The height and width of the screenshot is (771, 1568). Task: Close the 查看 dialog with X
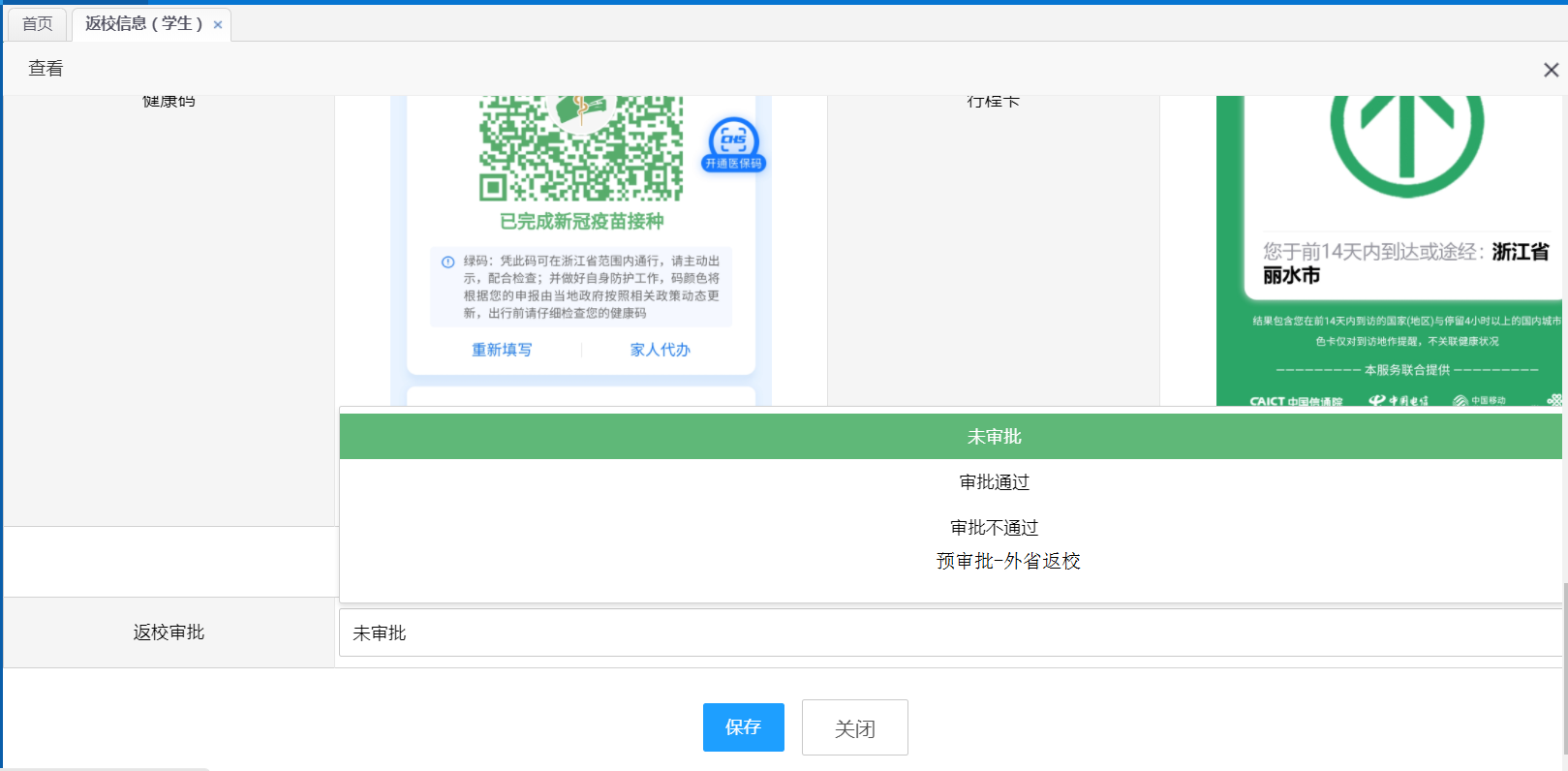point(1551,70)
